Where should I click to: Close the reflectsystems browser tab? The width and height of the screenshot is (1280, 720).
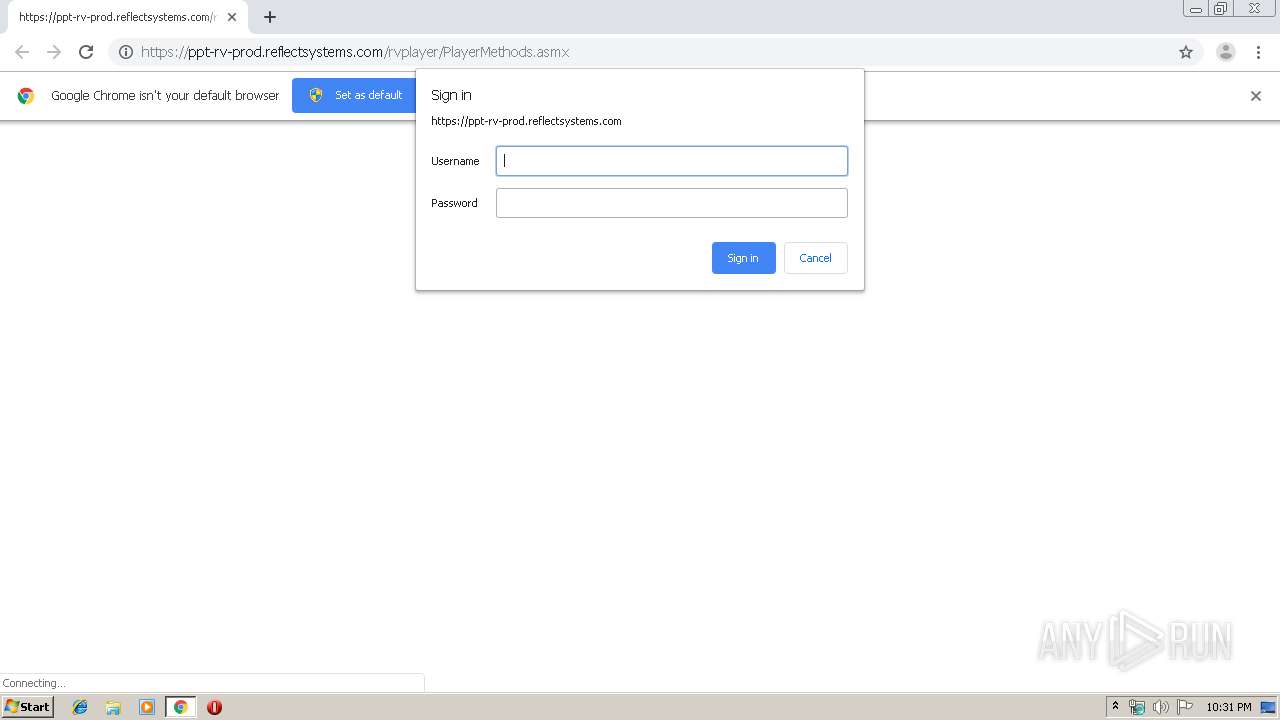pyautogui.click(x=232, y=17)
